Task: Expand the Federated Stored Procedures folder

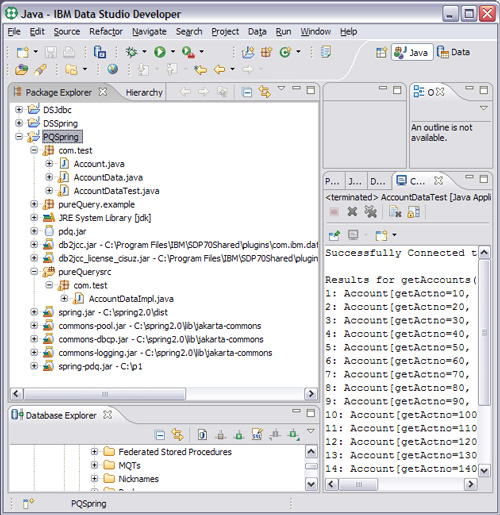Action: (94, 451)
